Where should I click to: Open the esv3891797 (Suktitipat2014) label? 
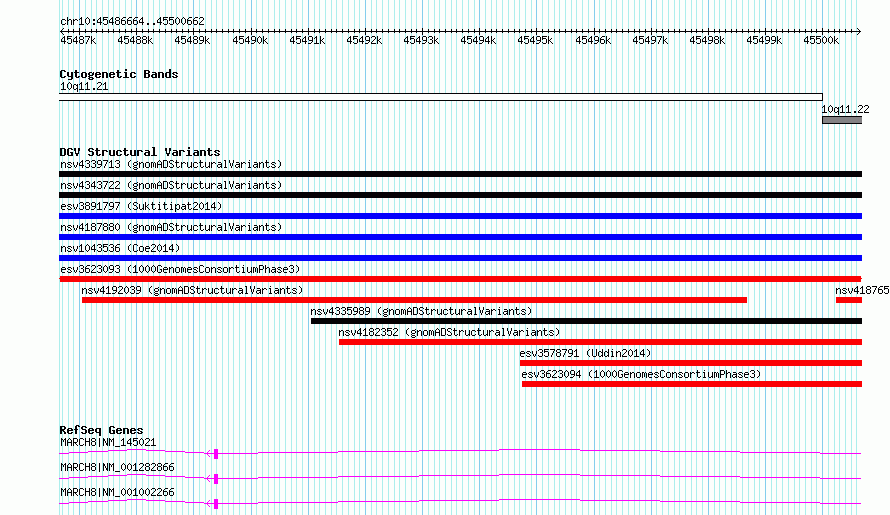coord(141,206)
